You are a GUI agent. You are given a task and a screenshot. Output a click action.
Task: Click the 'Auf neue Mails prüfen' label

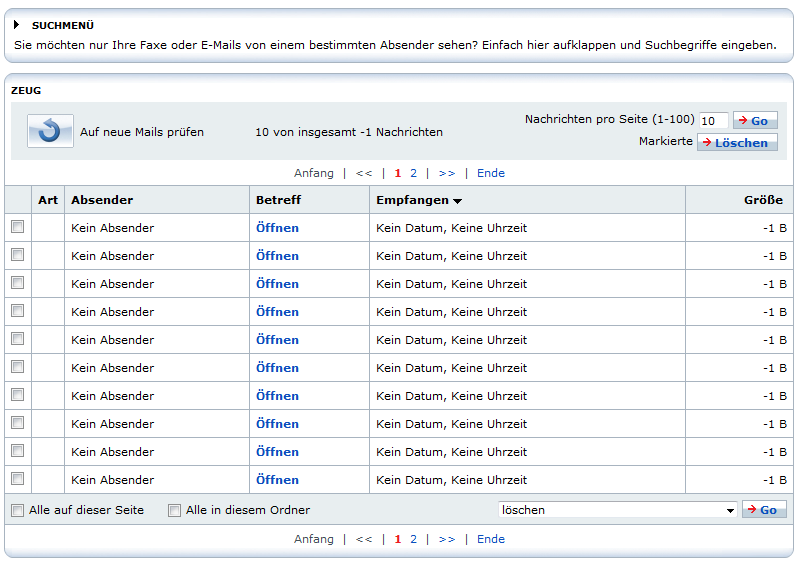pos(142,132)
